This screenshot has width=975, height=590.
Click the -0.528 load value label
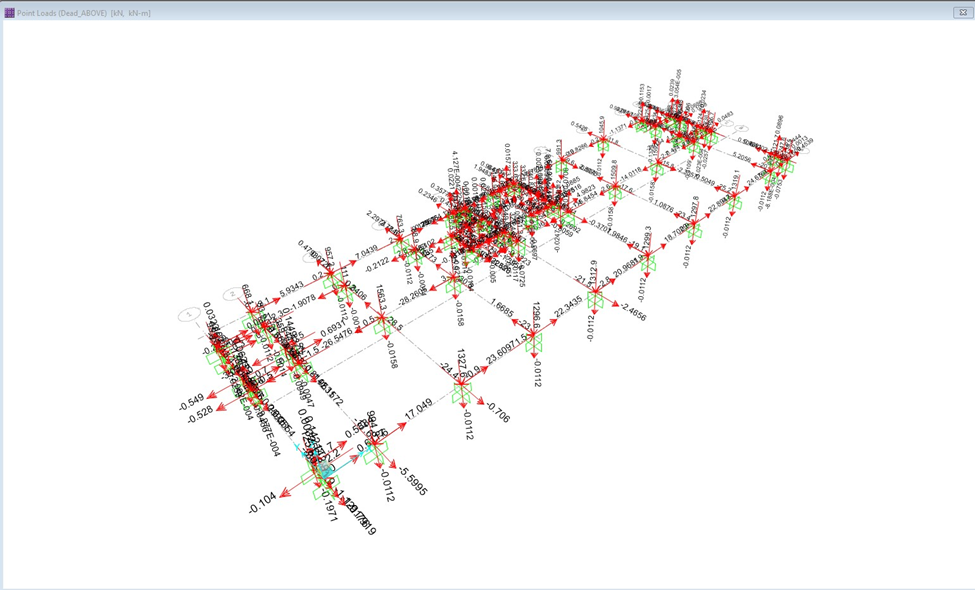point(199,411)
